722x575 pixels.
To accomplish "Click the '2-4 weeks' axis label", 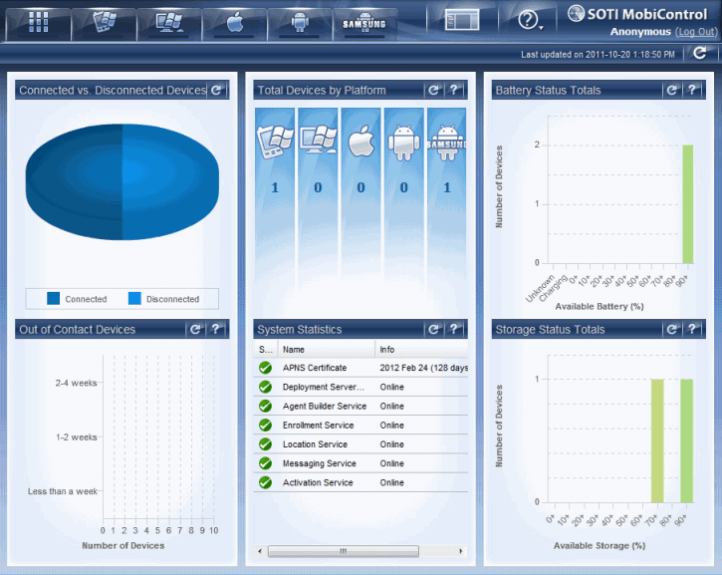I will pyautogui.click(x=76, y=383).
